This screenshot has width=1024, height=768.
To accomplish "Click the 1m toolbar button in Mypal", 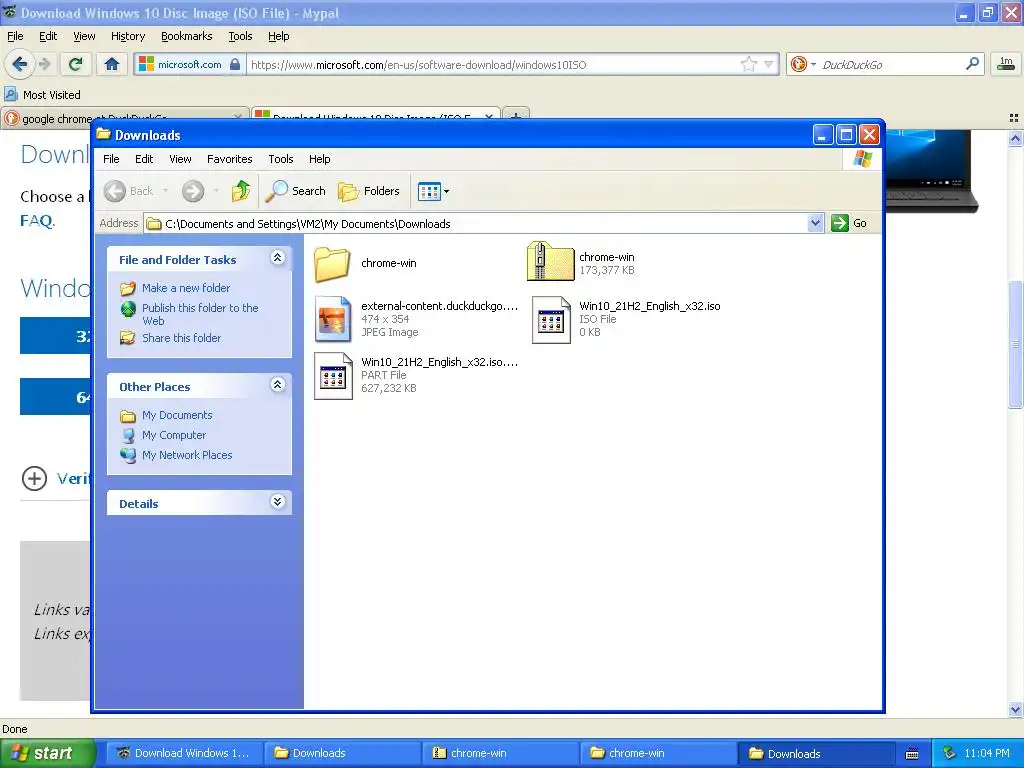I will 1006,63.
